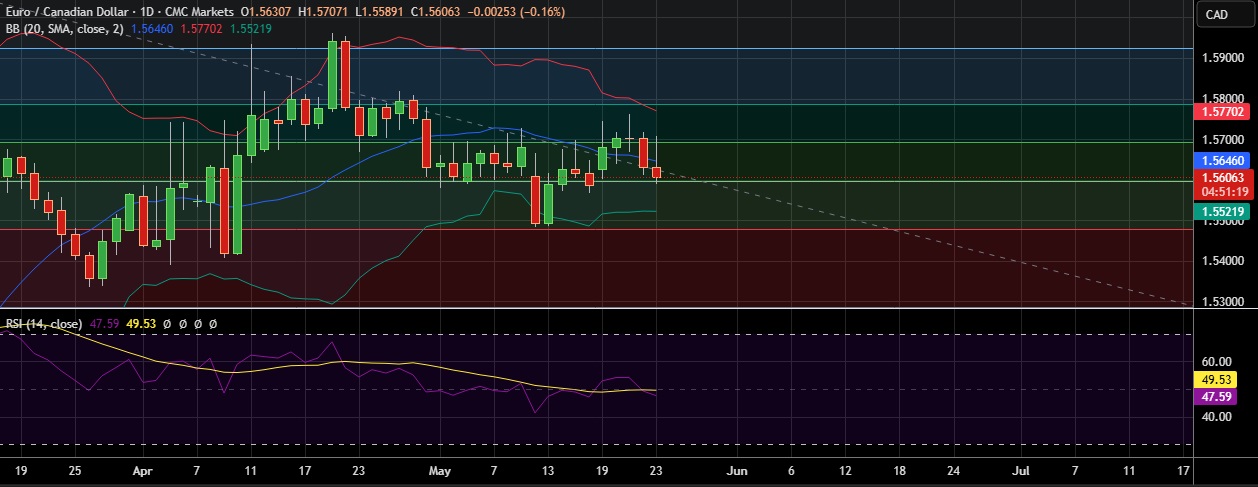Click the 1.55000 price scale label
The image size is (1258, 487).
(x=1224, y=221)
